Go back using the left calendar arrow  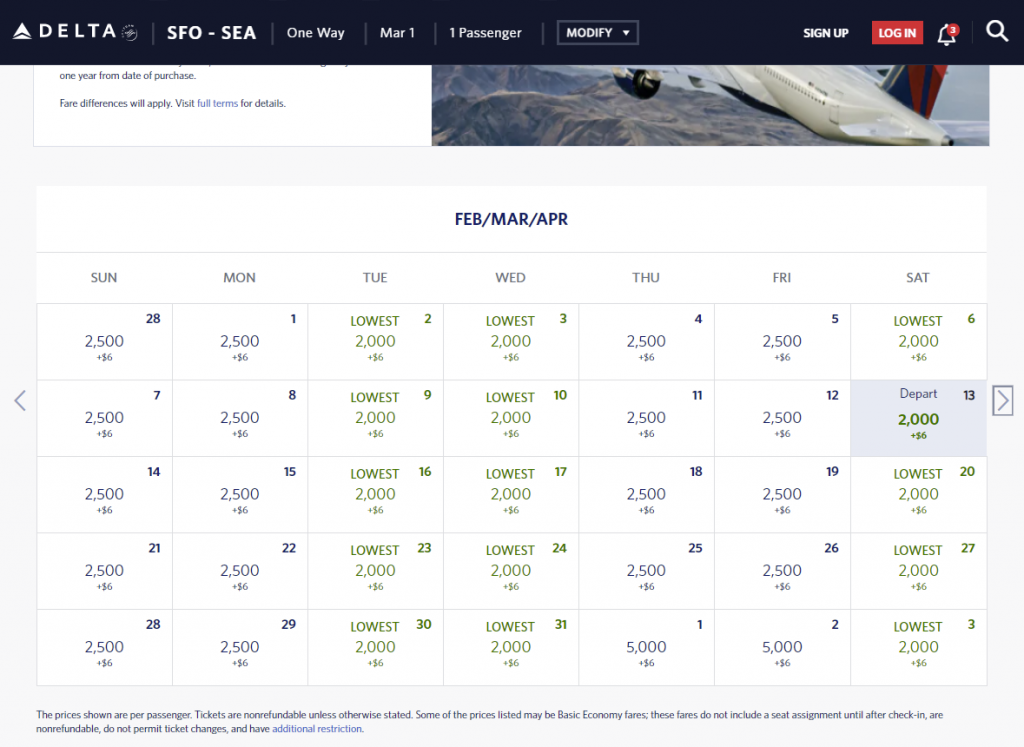pos(20,400)
